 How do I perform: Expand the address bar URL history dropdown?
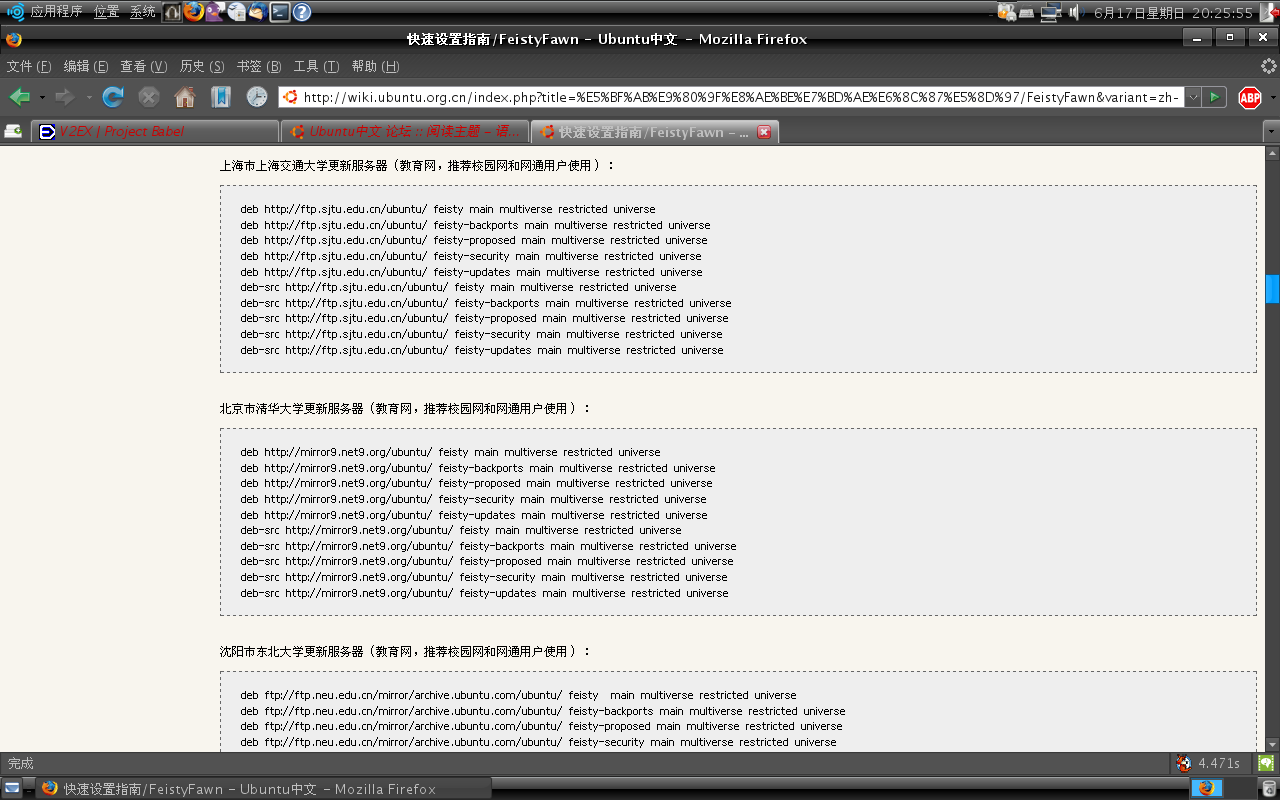1192,97
